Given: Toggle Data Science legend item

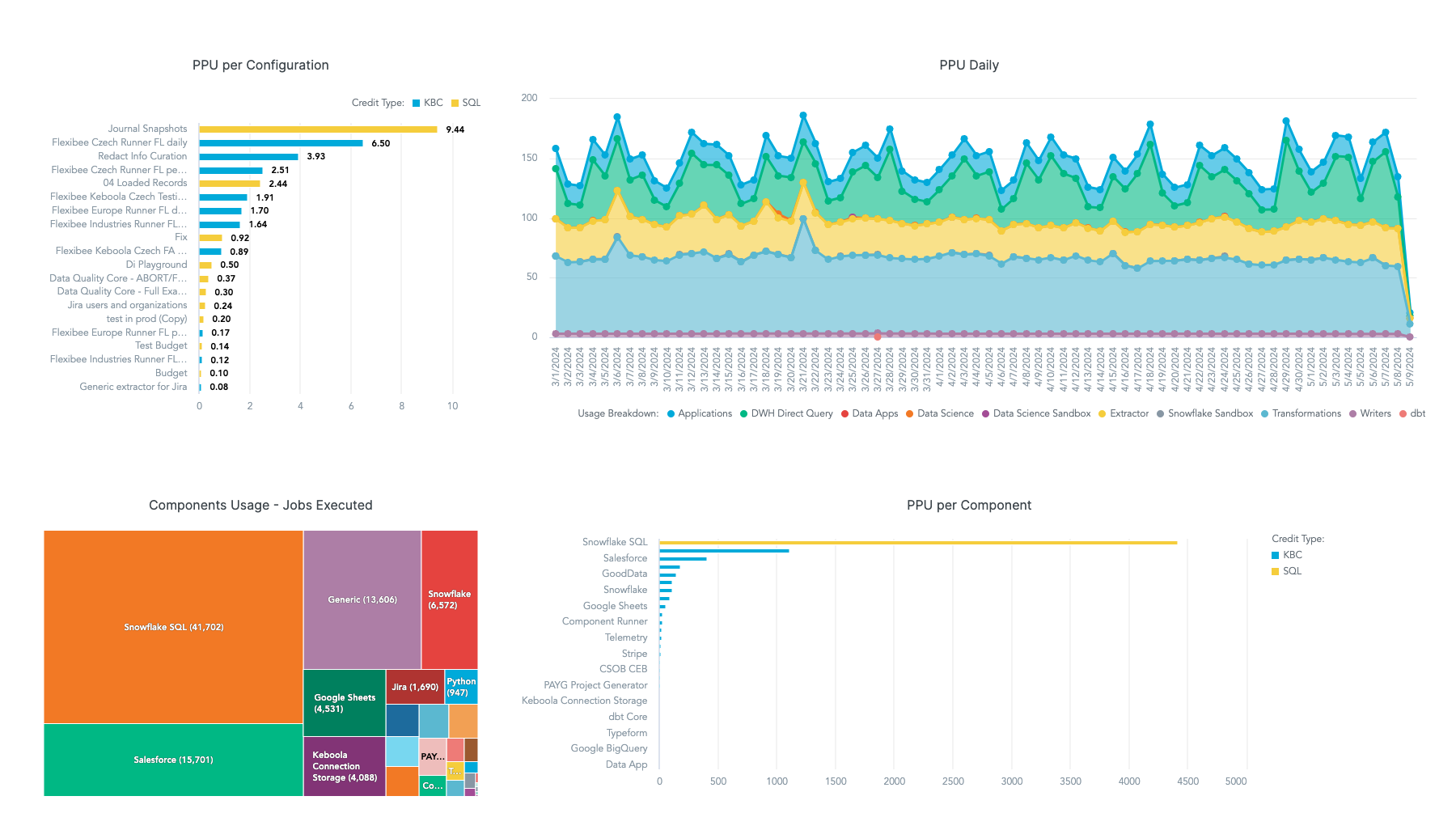Looking at the screenshot, I should pos(940,413).
